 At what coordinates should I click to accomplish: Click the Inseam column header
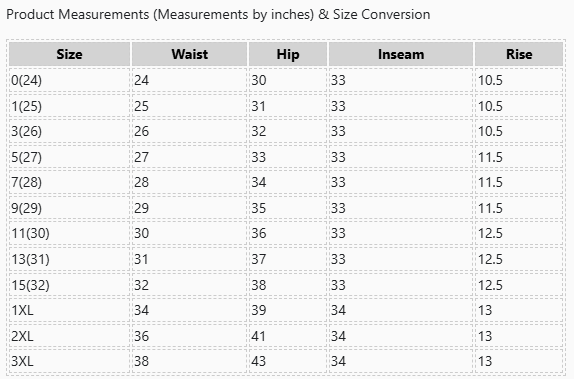click(401, 54)
